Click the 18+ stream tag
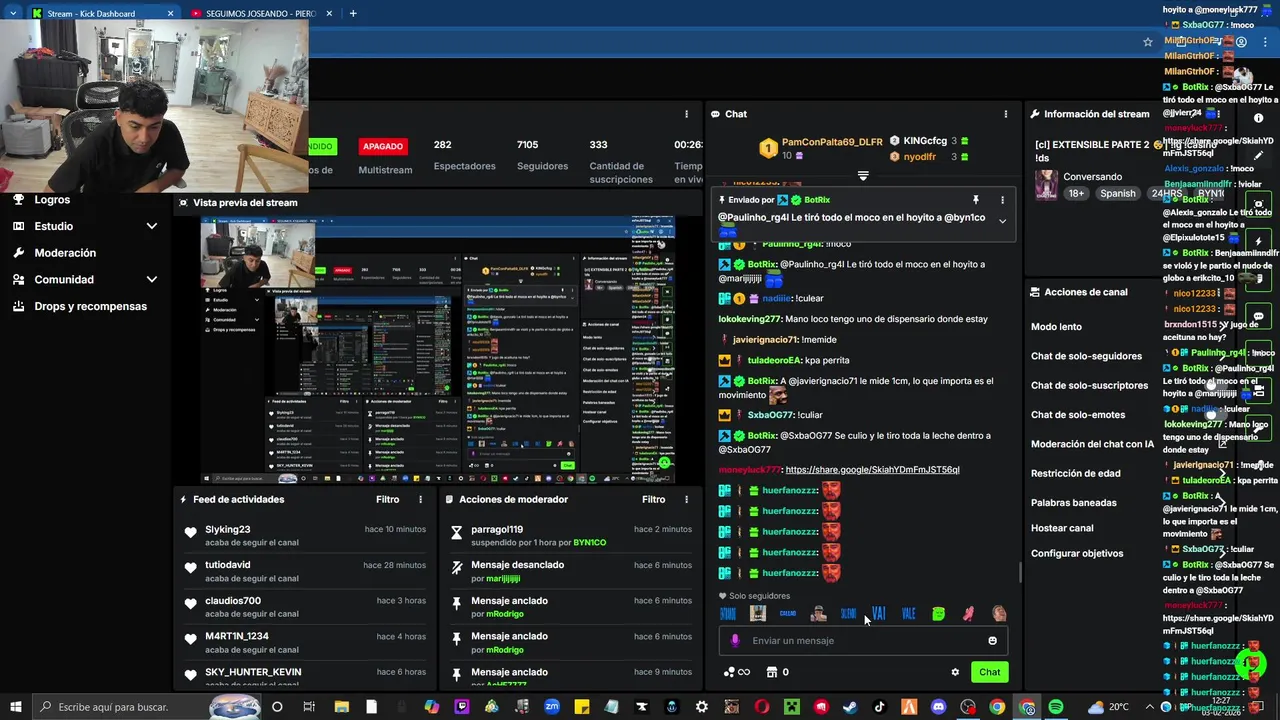The width and height of the screenshot is (1280, 720). coord(1075,193)
